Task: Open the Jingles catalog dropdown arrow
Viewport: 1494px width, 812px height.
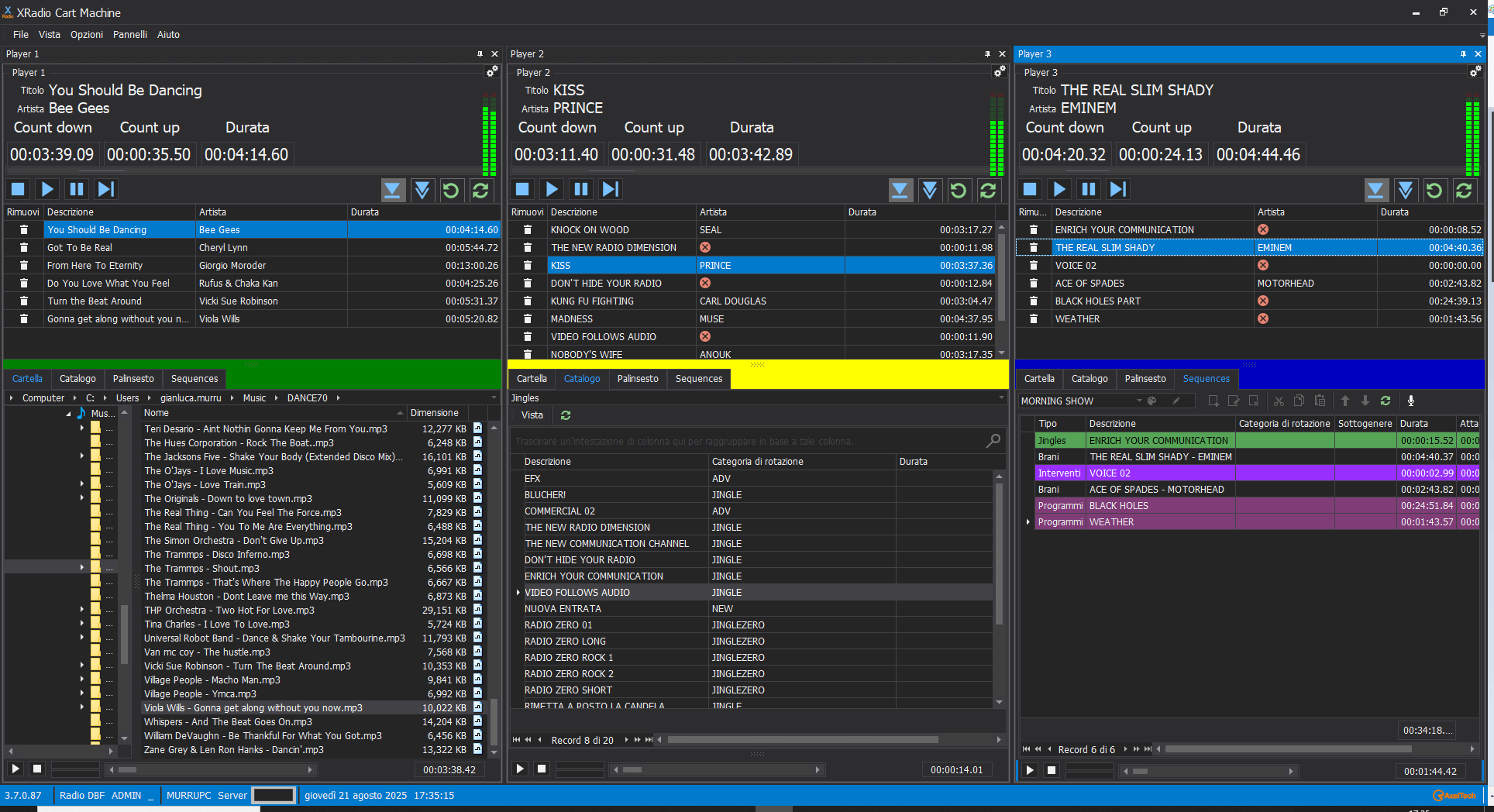Action: pos(1000,397)
